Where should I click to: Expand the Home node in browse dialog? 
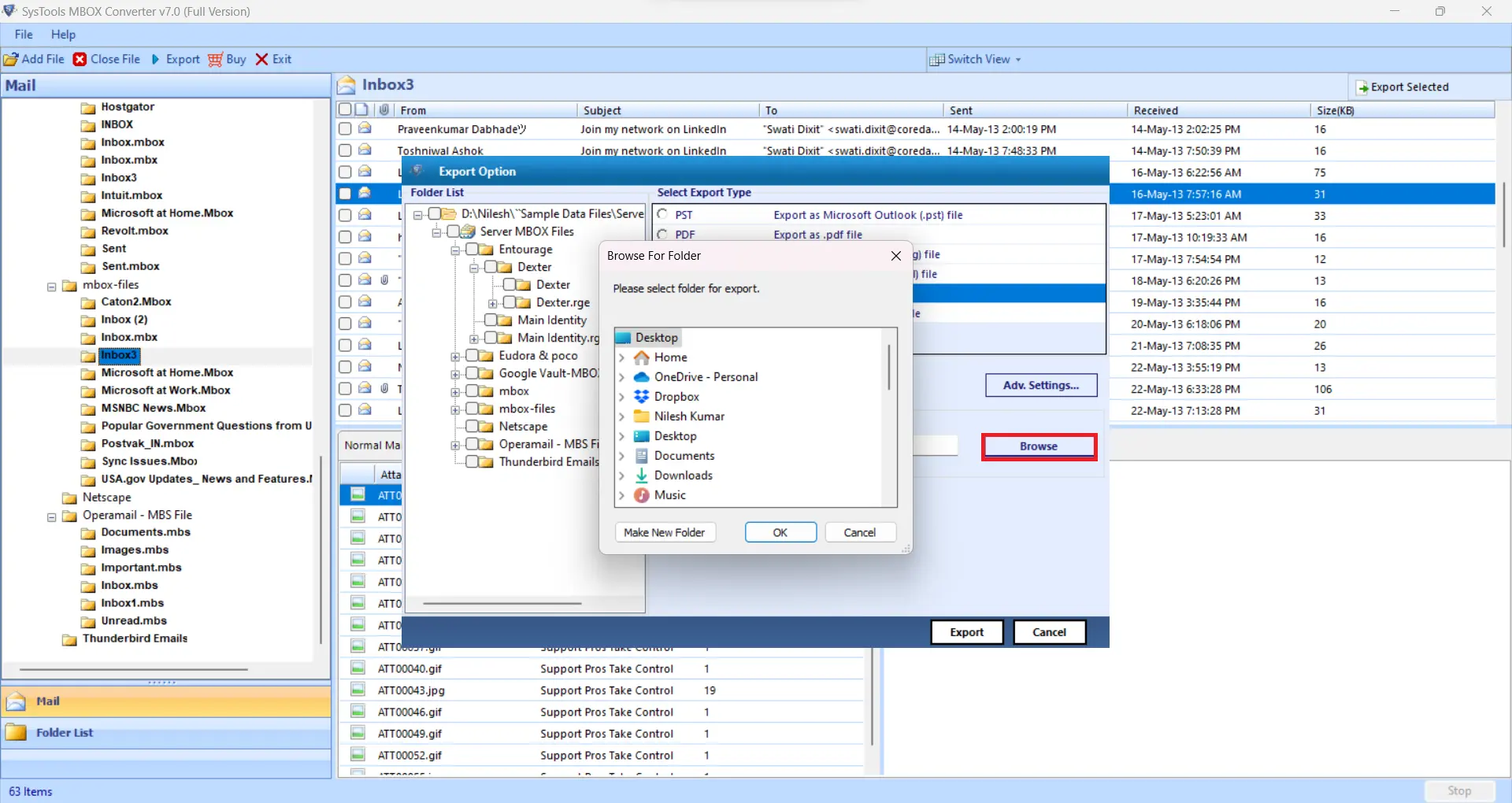pos(622,357)
